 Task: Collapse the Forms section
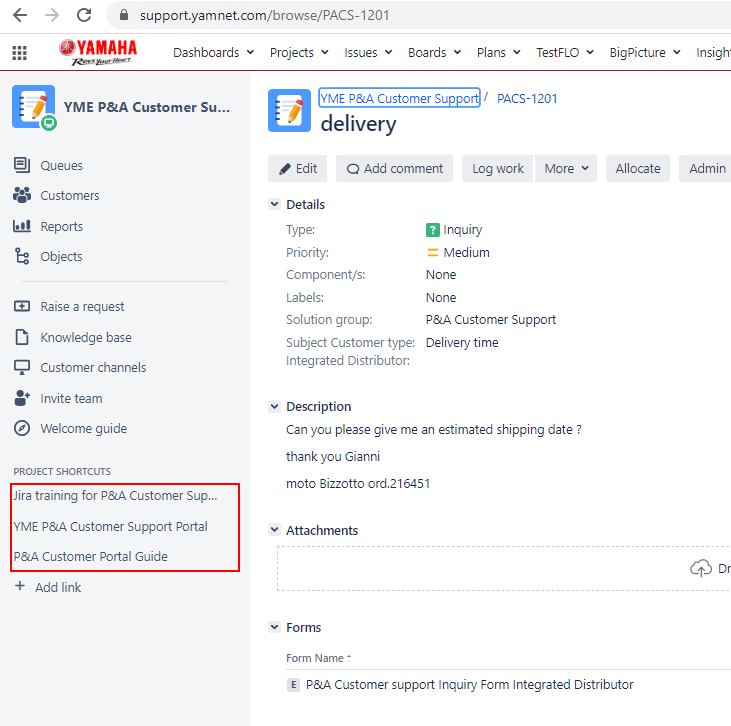(x=275, y=627)
